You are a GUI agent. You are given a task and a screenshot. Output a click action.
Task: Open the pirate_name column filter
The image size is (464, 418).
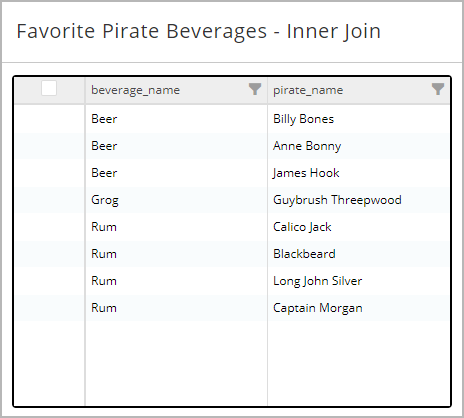[438, 89]
